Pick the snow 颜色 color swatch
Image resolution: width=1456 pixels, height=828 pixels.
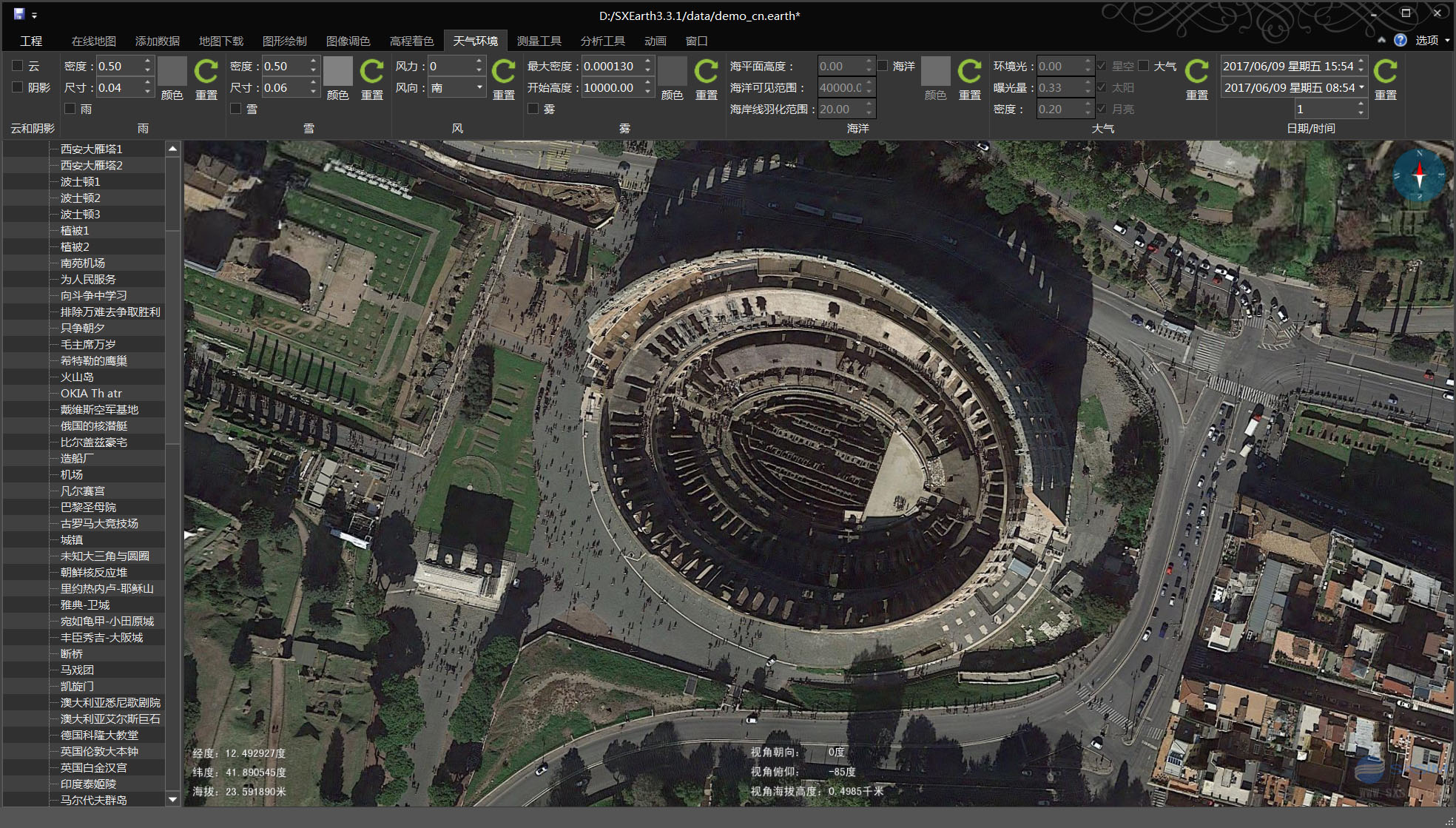click(x=338, y=71)
